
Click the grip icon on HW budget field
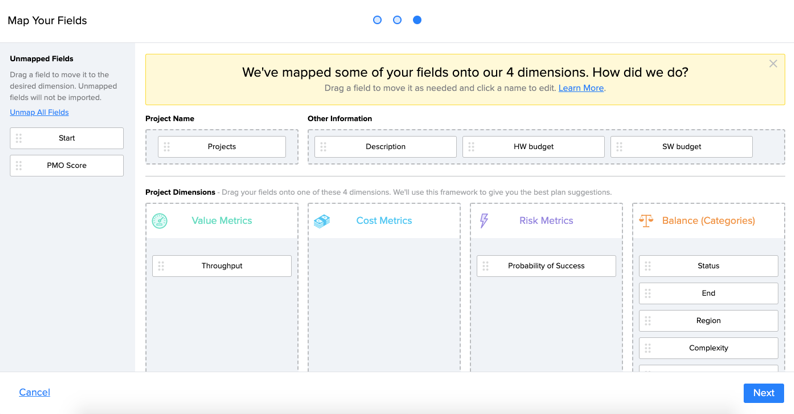tap(471, 147)
